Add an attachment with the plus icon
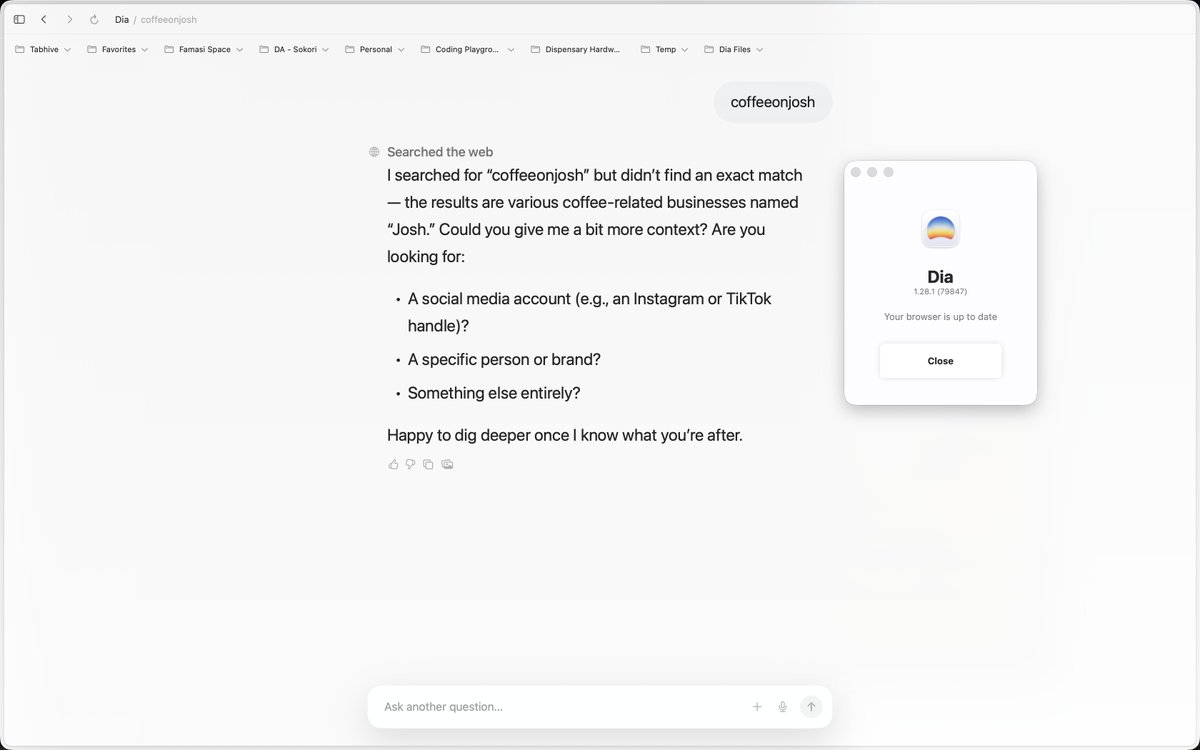The height and width of the screenshot is (750, 1200). [x=757, y=706]
